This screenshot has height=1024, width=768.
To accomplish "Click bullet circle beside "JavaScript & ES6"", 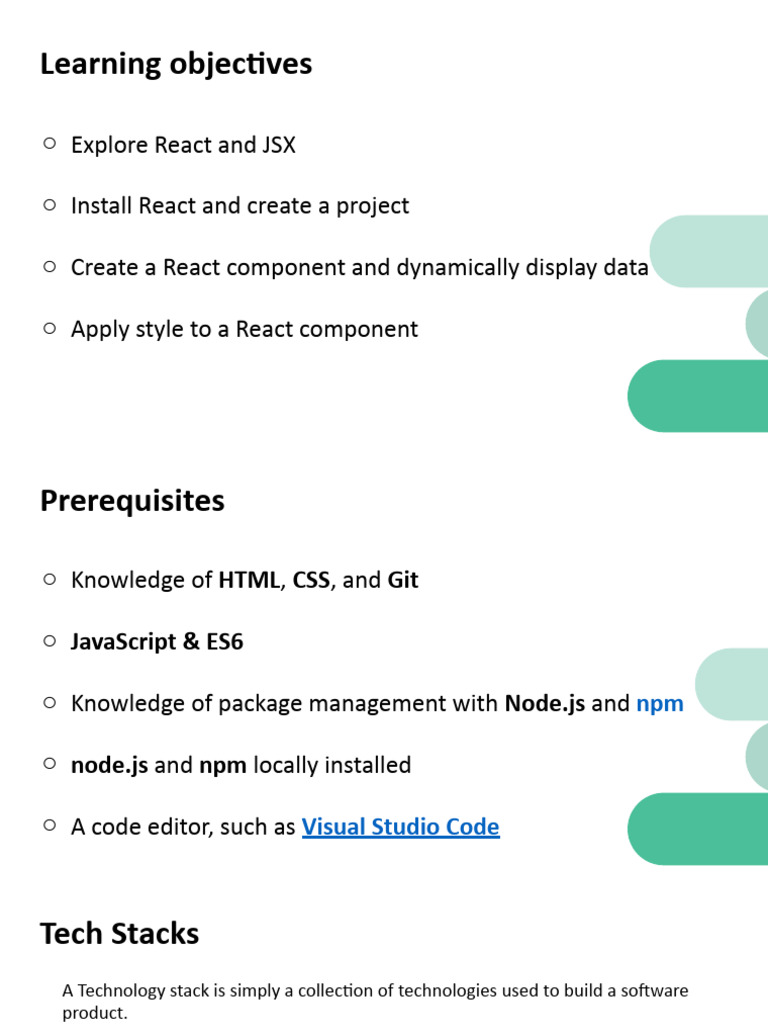I will pyautogui.click(x=49, y=641).
